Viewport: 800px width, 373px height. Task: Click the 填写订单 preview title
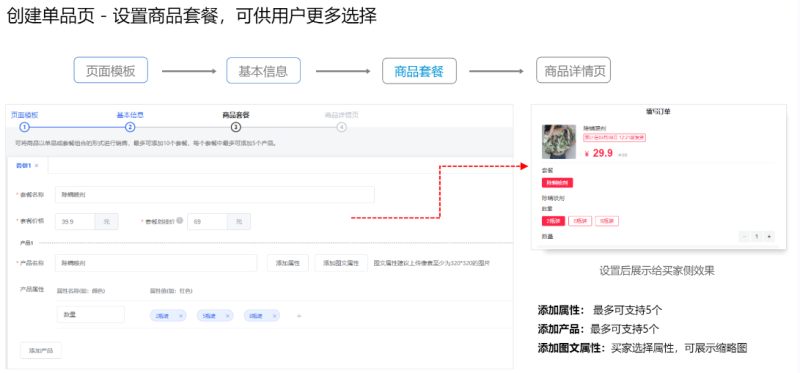[x=658, y=112]
